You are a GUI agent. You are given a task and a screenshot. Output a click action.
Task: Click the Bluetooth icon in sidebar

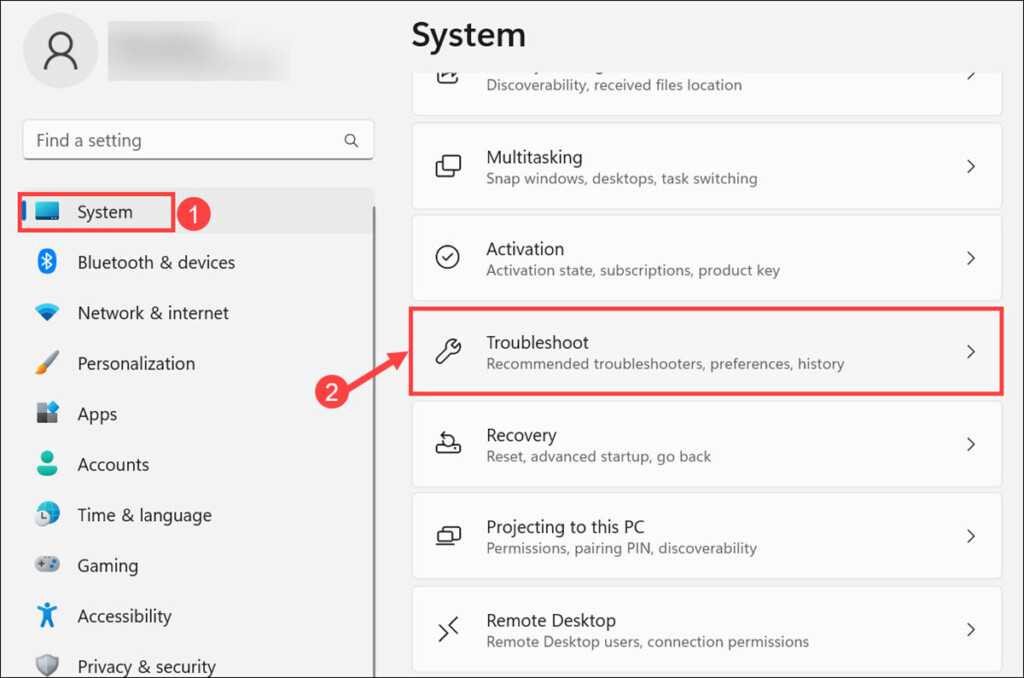47,262
